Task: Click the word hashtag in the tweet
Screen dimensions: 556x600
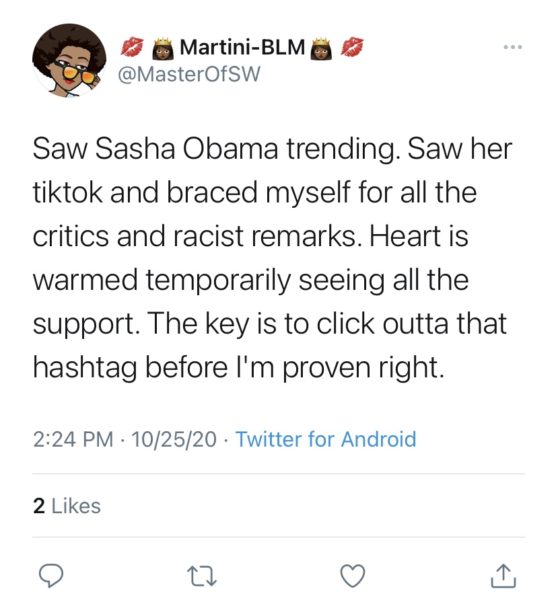Action: (85, 368)
